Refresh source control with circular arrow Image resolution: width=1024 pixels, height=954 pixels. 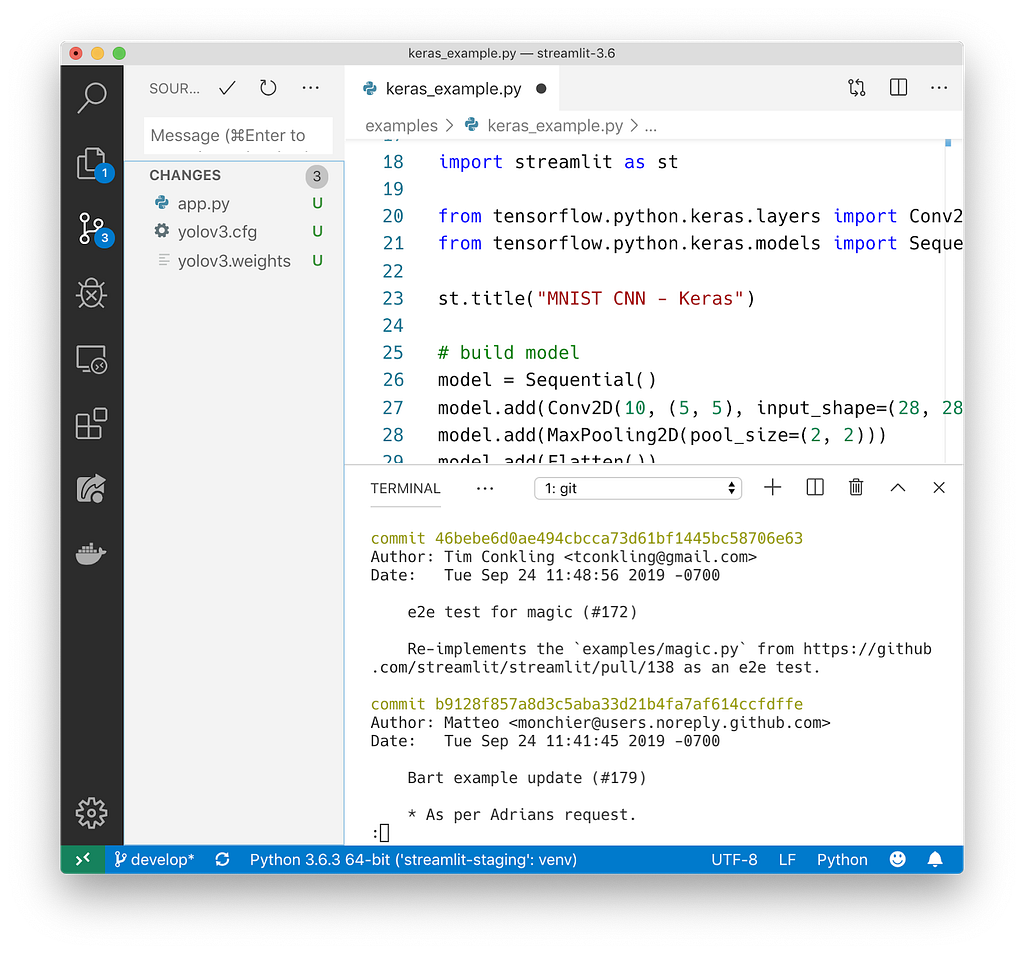point(268,87)
